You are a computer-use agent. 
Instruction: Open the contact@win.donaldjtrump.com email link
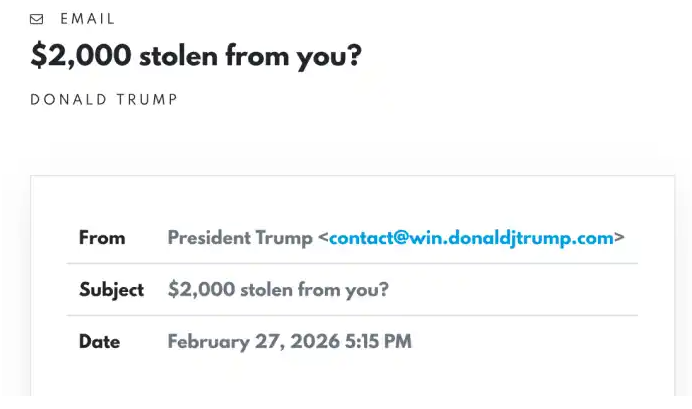(x=471, y=238)
